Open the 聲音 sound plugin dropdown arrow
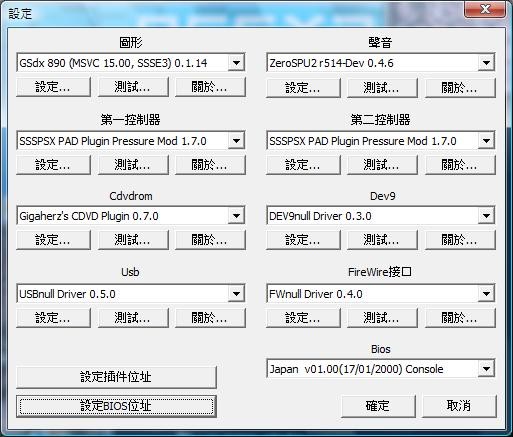 [x=486, y=63]
